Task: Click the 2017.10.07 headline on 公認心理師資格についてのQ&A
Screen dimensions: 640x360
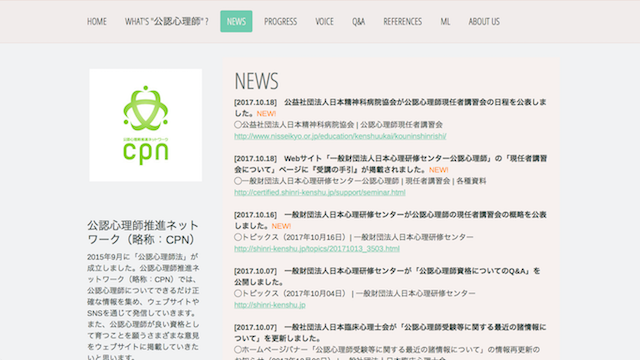Action: (x=387, y=277)
